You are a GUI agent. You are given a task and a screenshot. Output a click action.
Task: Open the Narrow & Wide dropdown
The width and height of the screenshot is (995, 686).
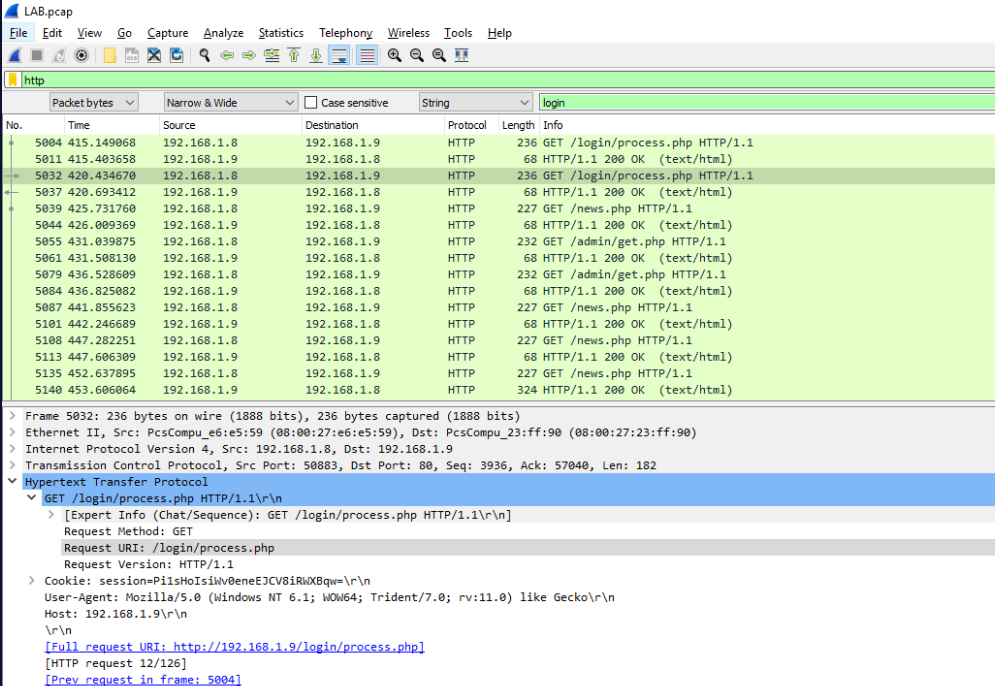coord(231,103)
